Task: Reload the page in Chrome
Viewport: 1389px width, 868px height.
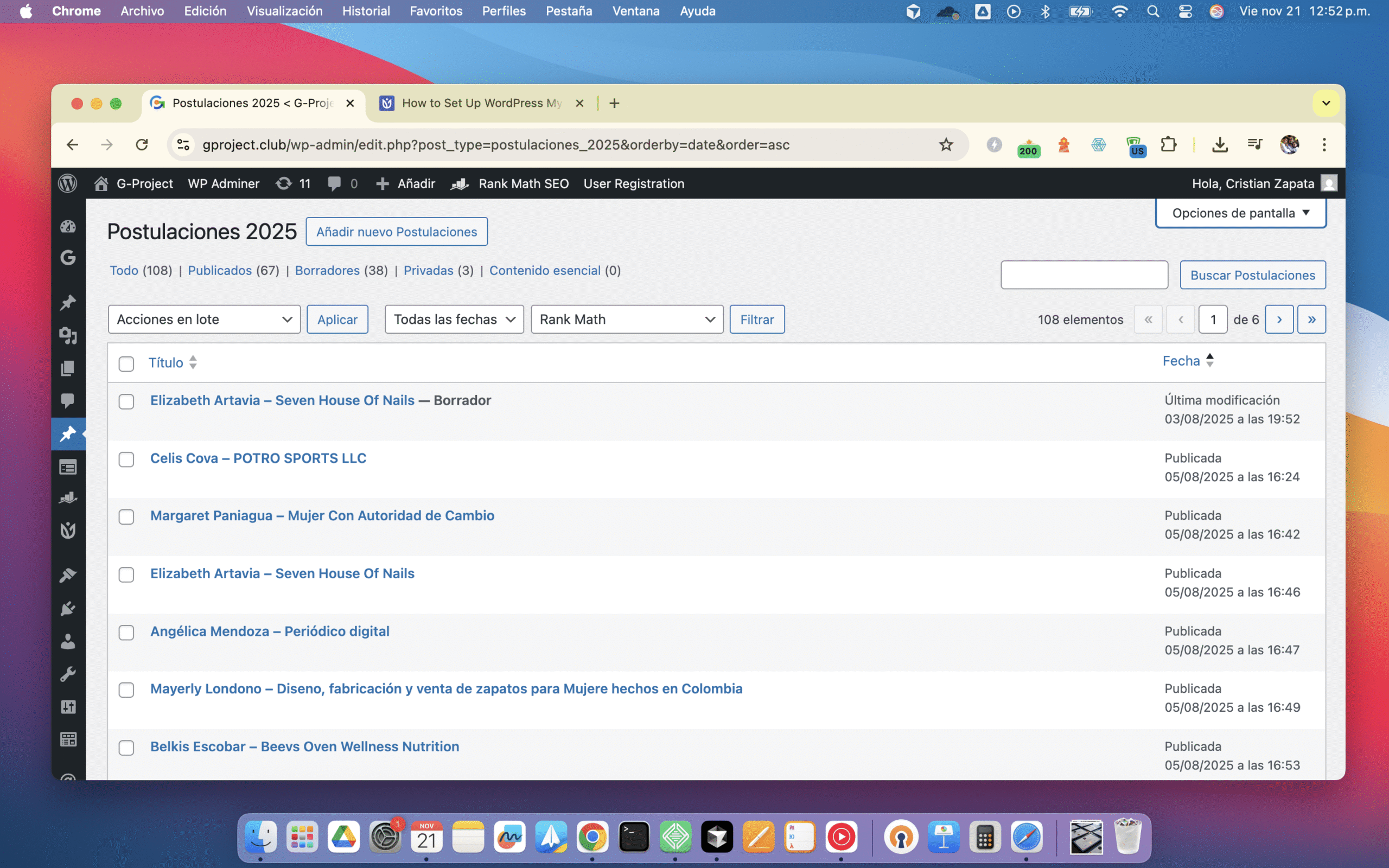Action: click(142, 145)
